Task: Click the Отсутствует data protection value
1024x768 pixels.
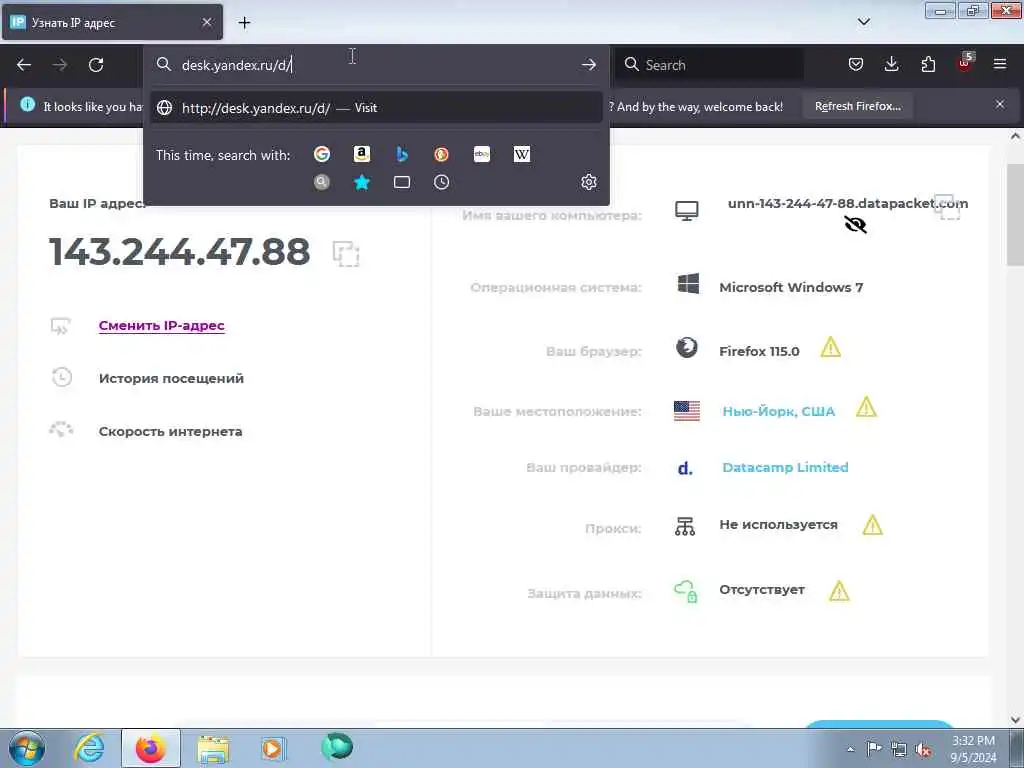Action: (x=761, y=589)
